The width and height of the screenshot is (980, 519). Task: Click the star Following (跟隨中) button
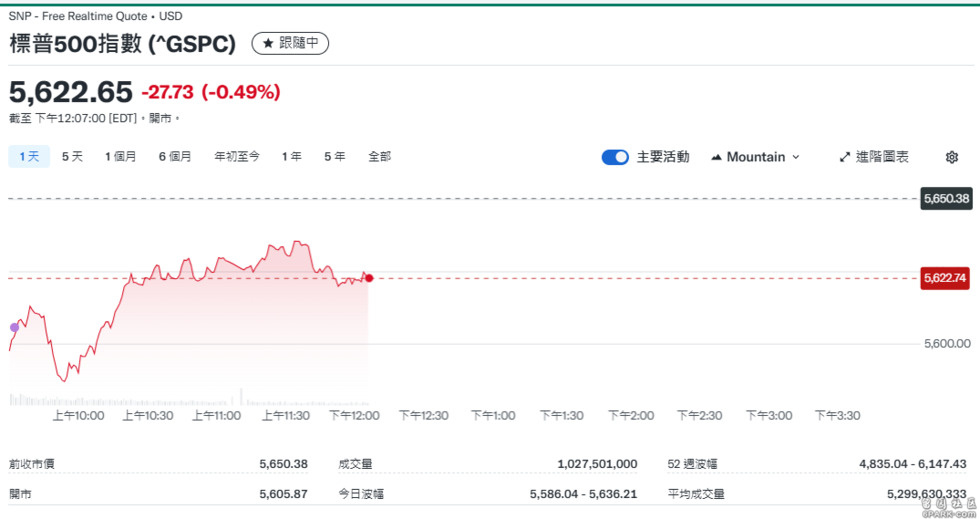point(290,43)
